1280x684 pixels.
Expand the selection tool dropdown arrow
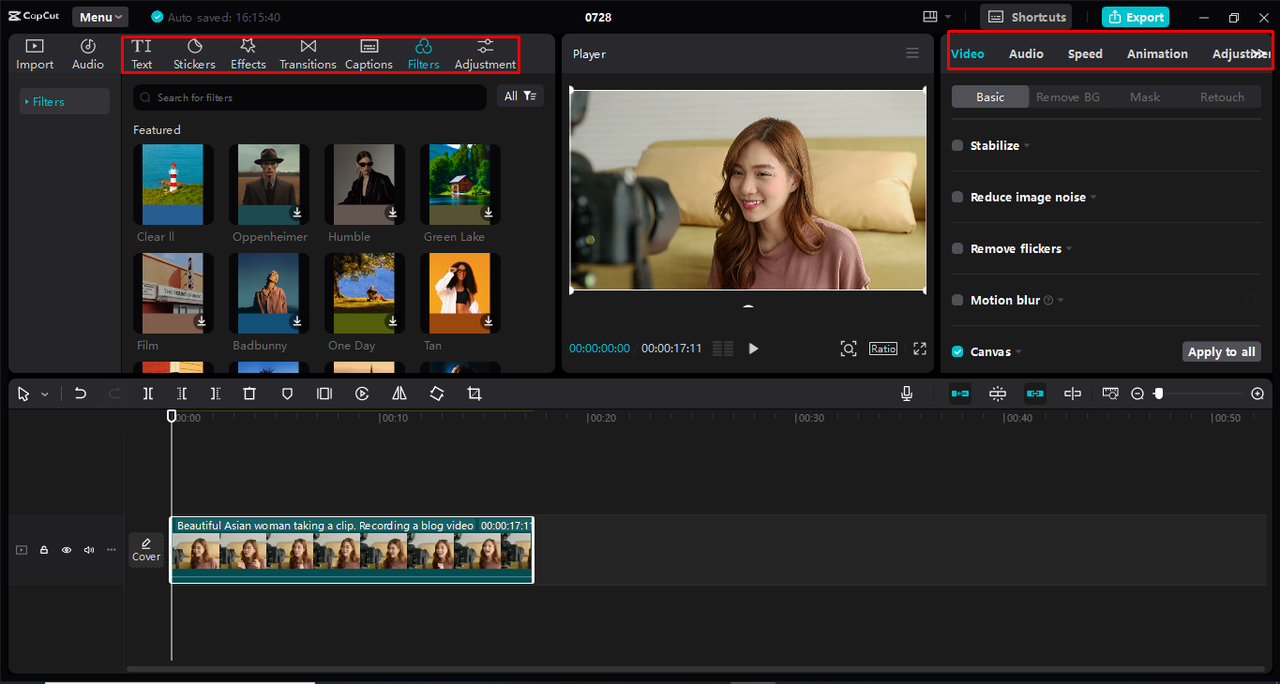coord(45,395)
